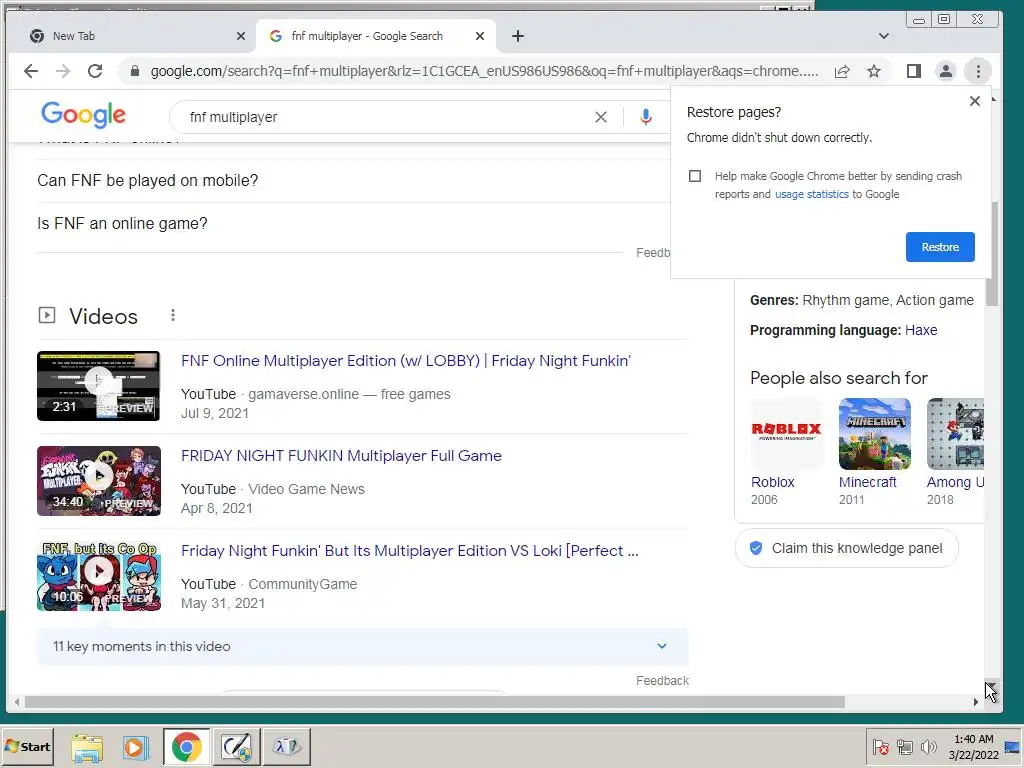Click the share this page icon

click(x=842, y=71)
